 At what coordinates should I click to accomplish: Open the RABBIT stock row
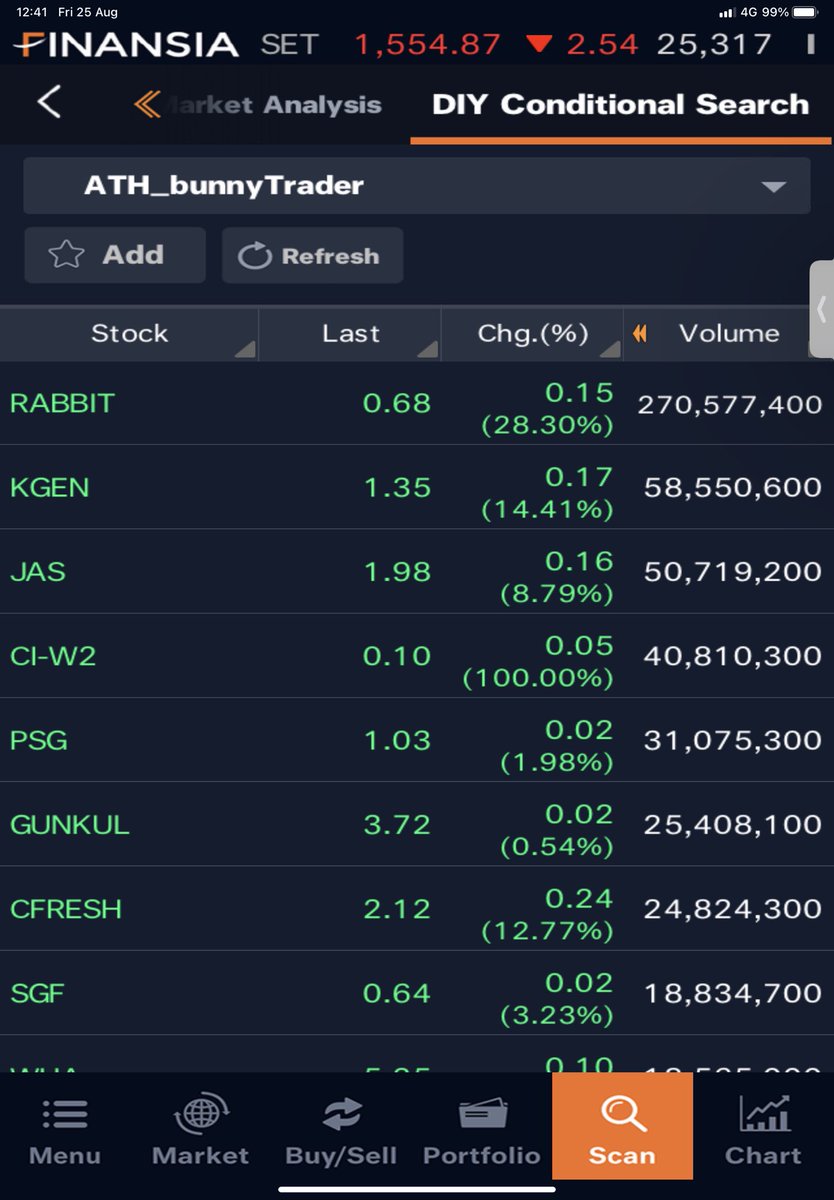click(x=417, y=403)
